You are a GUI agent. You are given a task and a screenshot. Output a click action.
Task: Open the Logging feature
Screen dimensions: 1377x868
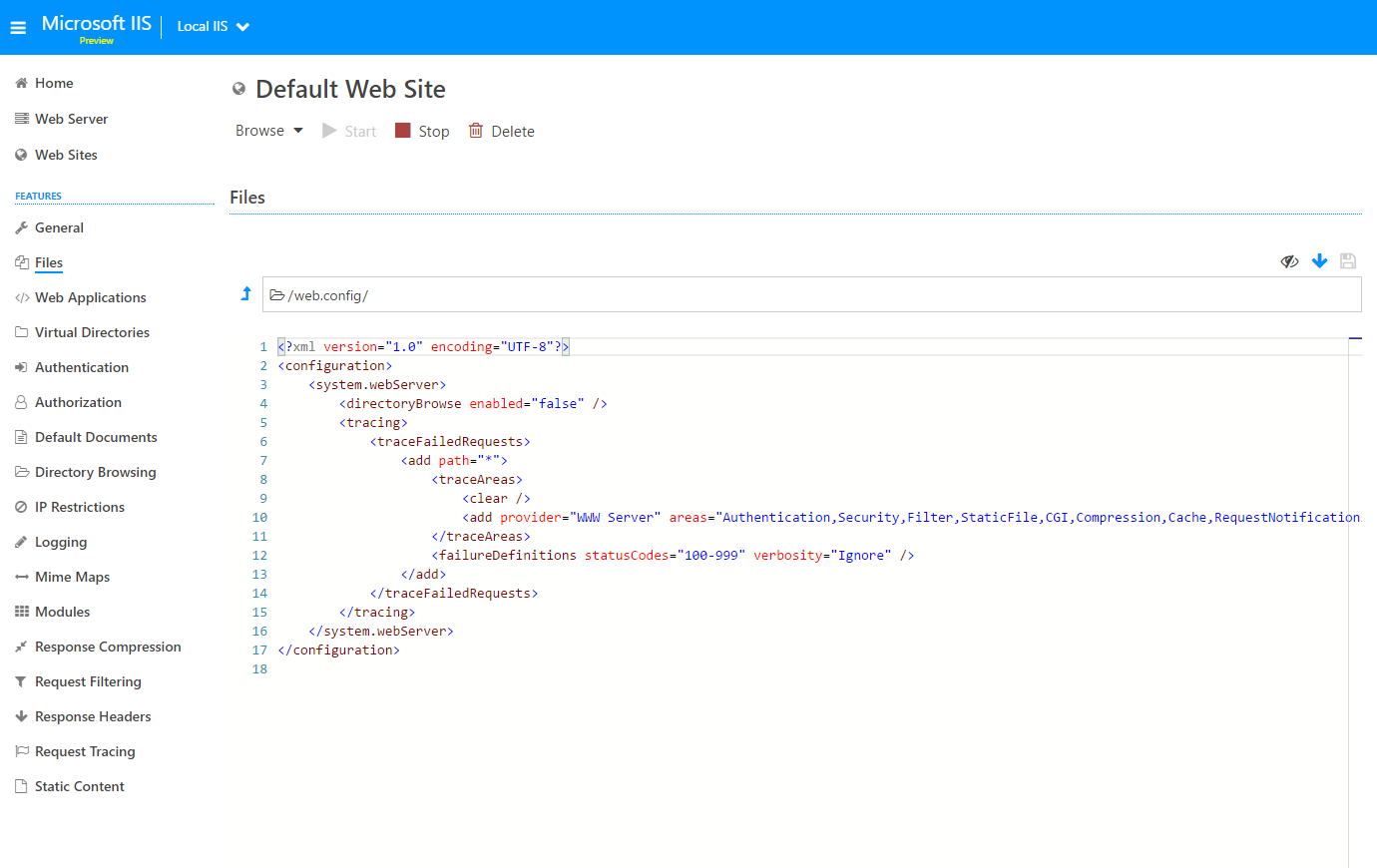61,542
